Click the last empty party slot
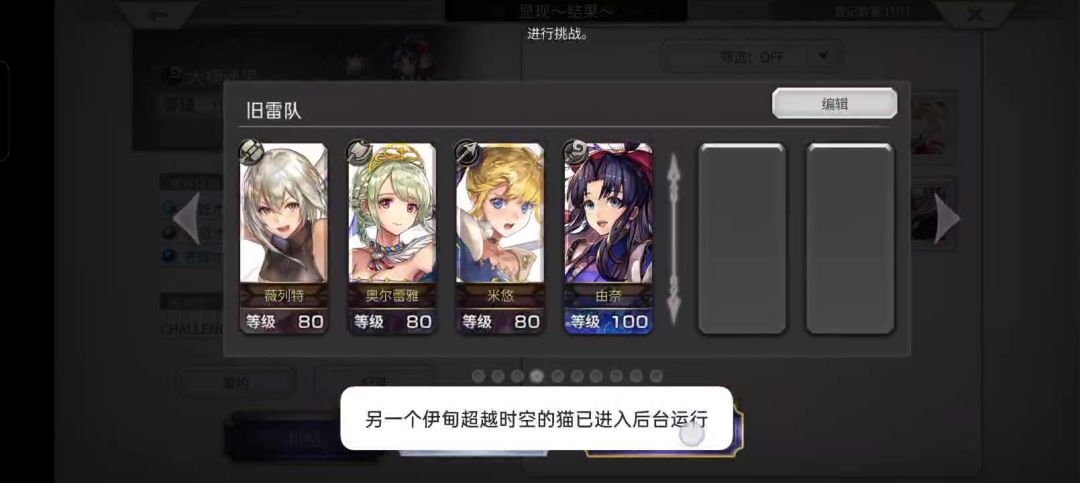Image resolution: width=1080 pixels, height=483 pixels. pyautogui.click(x=851, y=238)
